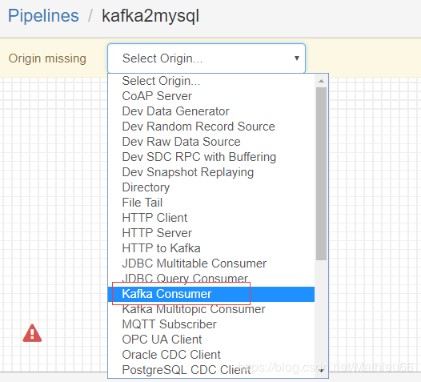Choose the Select Origin... placeholder option

[x=211, y=81]
